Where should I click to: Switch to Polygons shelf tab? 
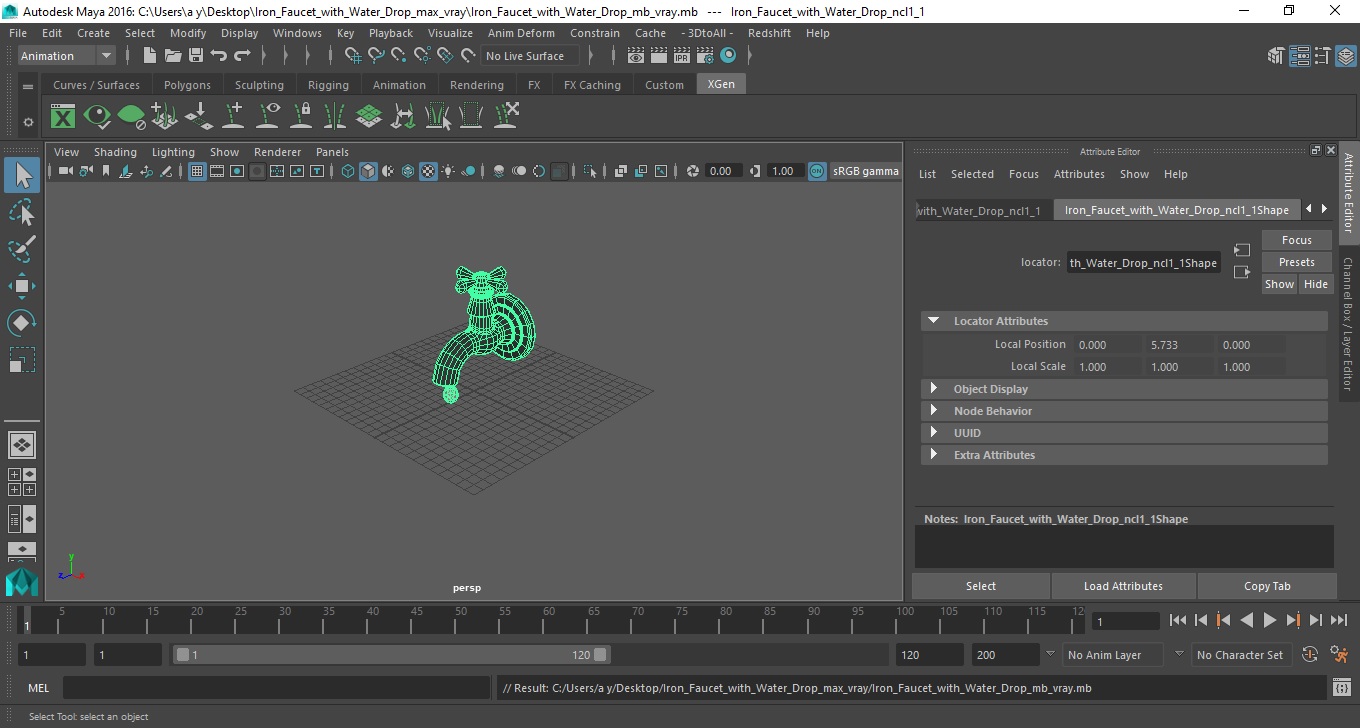187,85
